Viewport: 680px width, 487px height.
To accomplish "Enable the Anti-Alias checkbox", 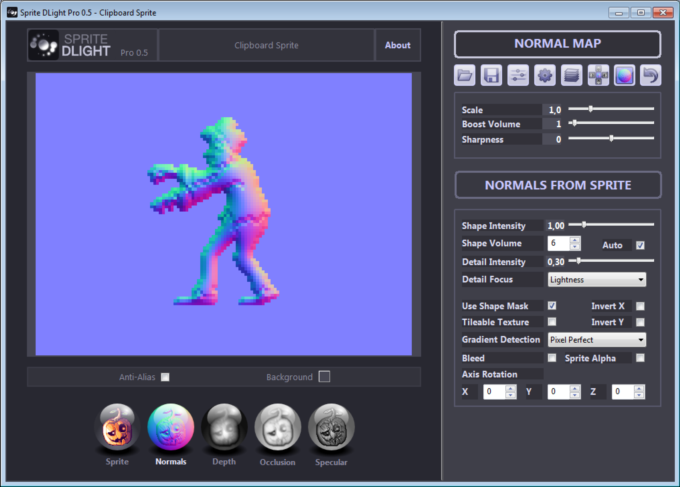I will 165,377.
